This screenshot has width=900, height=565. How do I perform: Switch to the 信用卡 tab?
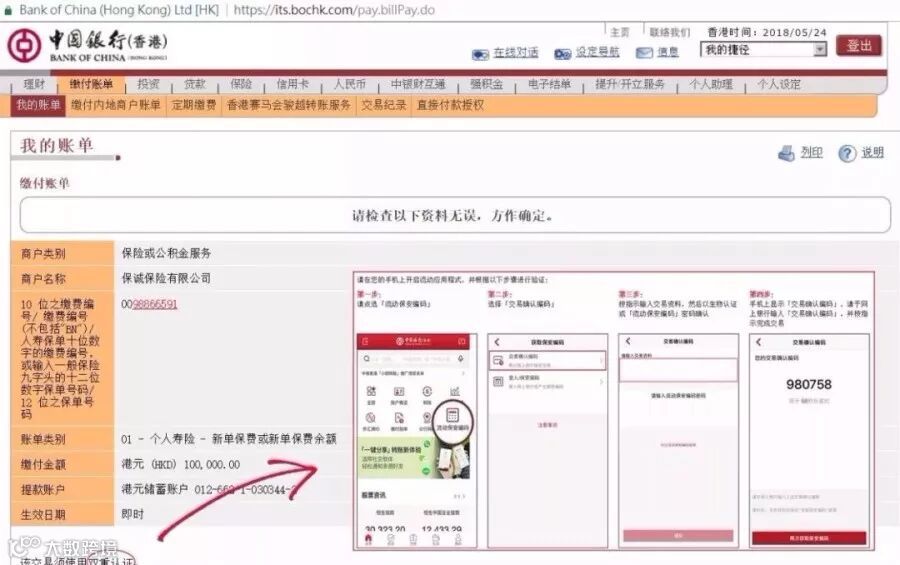293,84
